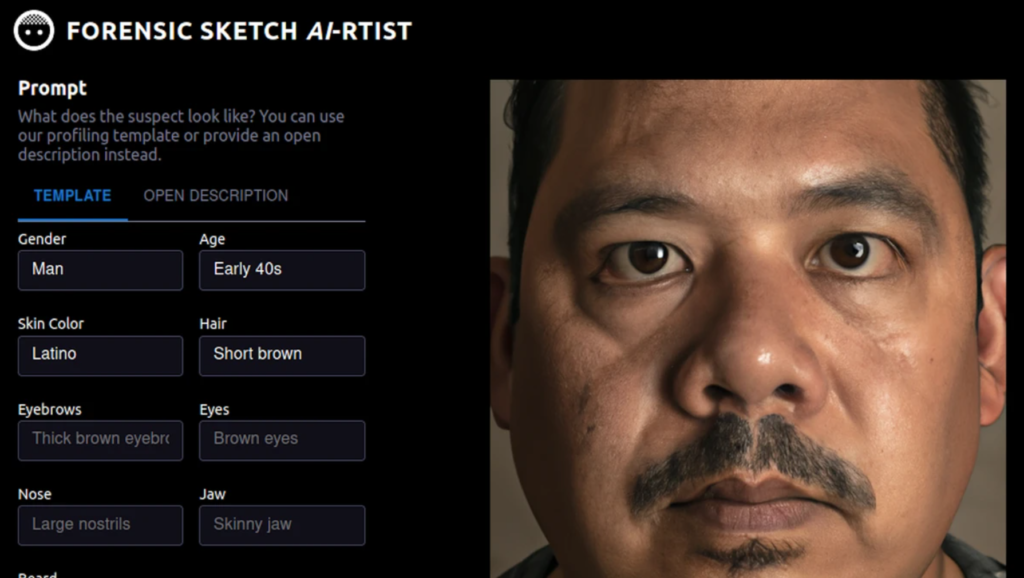Click the Jaw field with Skinny jaw placeholder

point(282,525)
